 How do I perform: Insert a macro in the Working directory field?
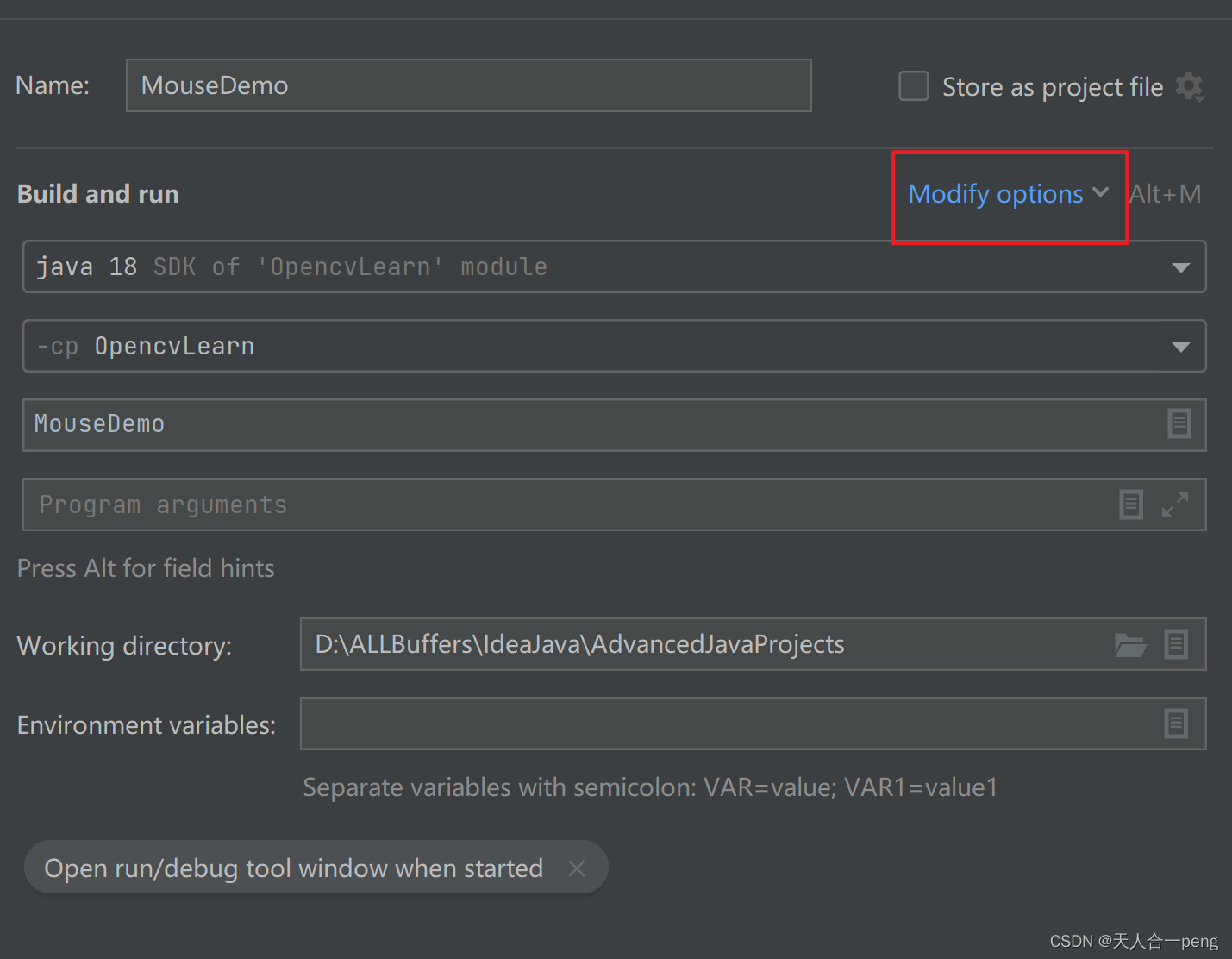click(1177, 644)
